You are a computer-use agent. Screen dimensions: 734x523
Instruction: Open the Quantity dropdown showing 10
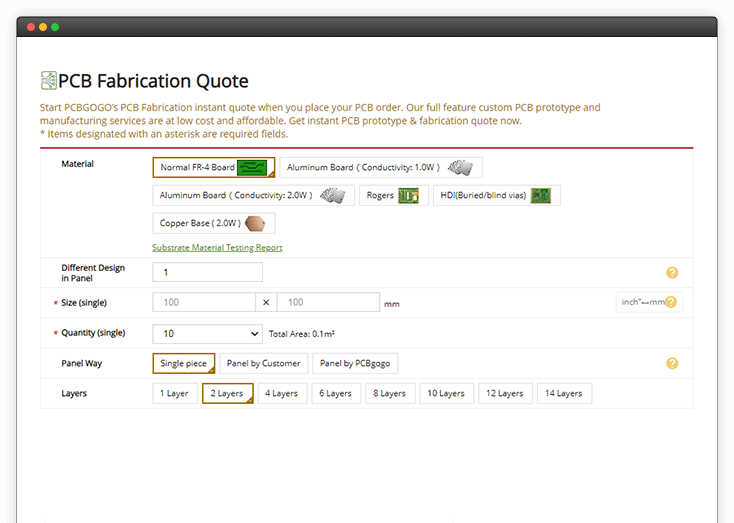click(x=207, y=334)
